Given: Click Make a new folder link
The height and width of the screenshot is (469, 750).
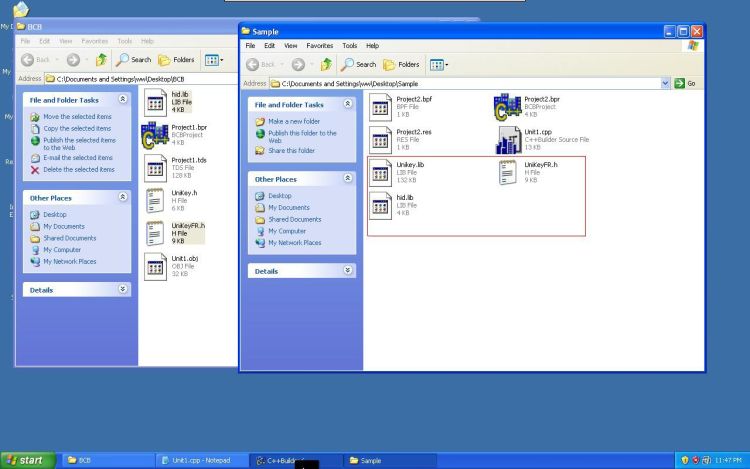Looking at the screenshot, I should click(294, 121).
